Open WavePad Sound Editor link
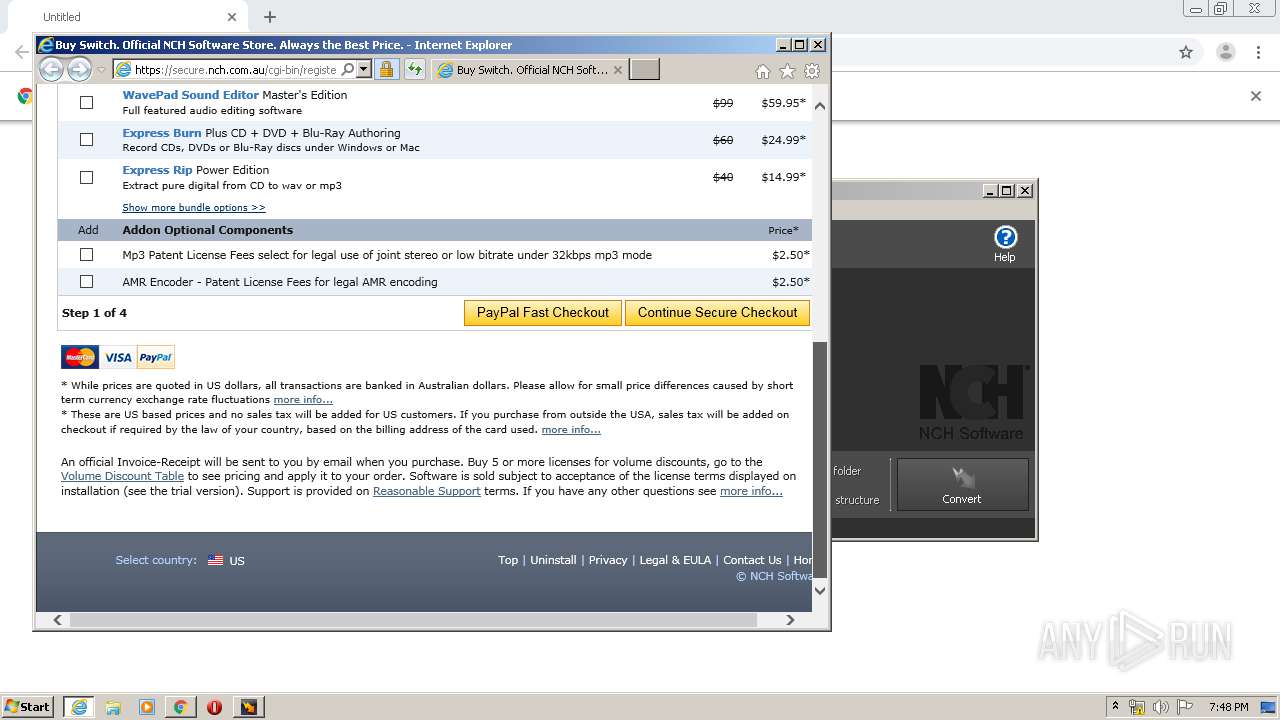The height and width of the screenshot is (720, 1280). [x=190, y=95]
